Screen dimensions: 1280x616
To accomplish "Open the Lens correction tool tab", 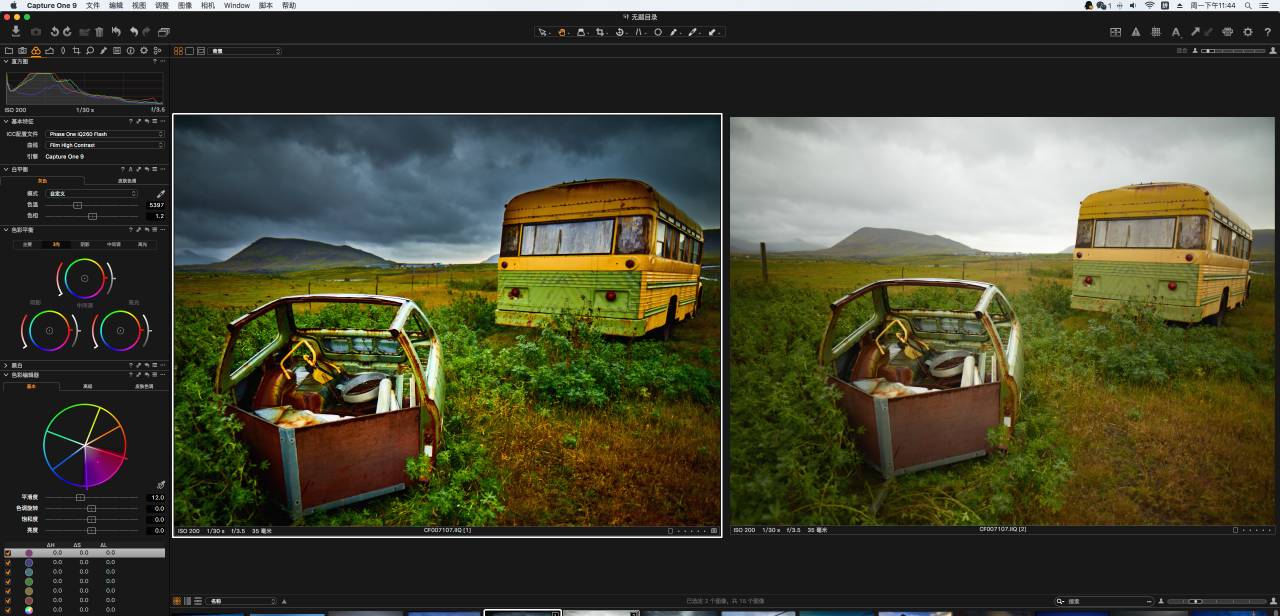I will pyautogui.click(x=63, y=50).
